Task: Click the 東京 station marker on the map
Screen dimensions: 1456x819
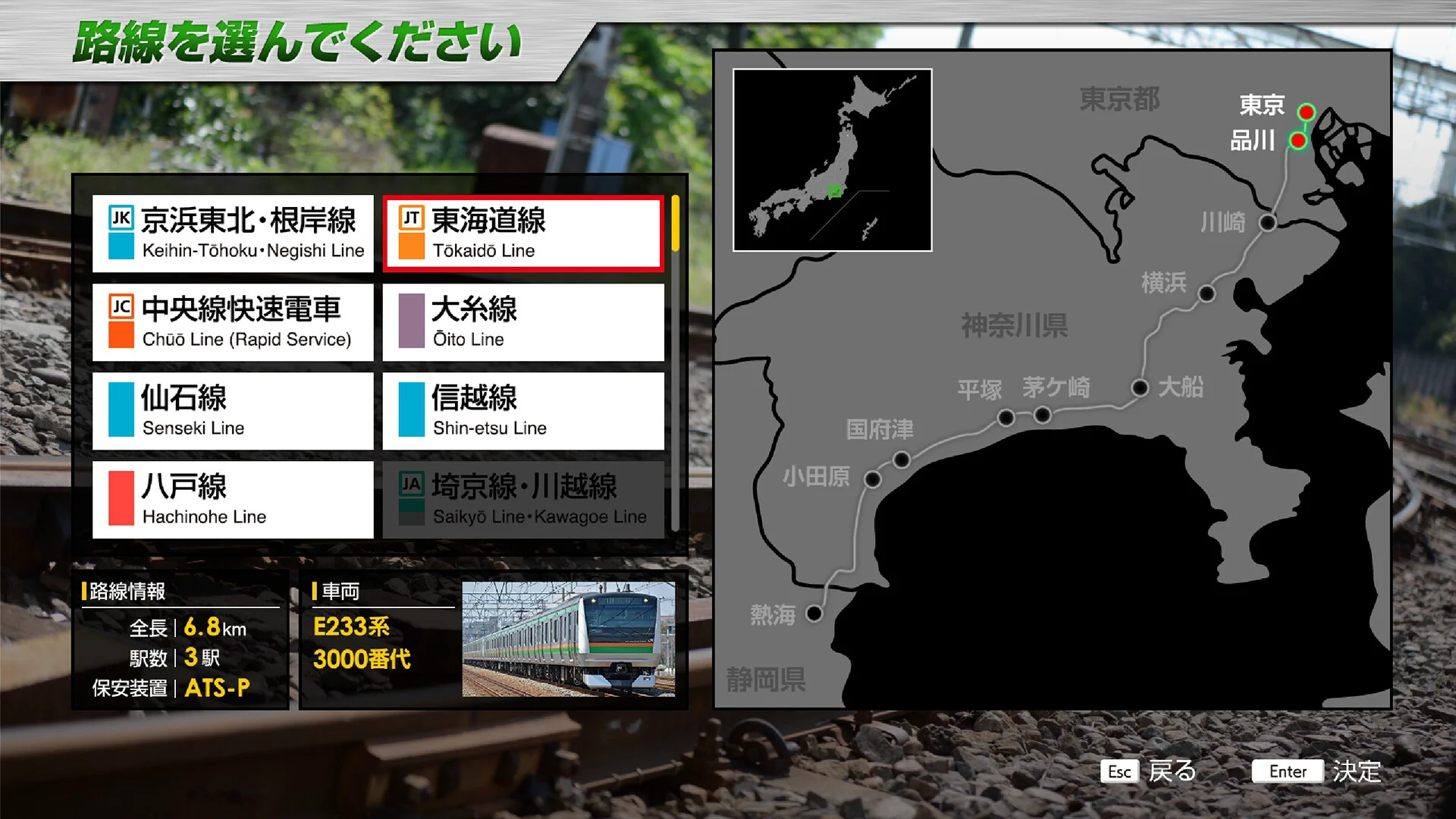Action: pyautogui.click(x=1306, y=111)
